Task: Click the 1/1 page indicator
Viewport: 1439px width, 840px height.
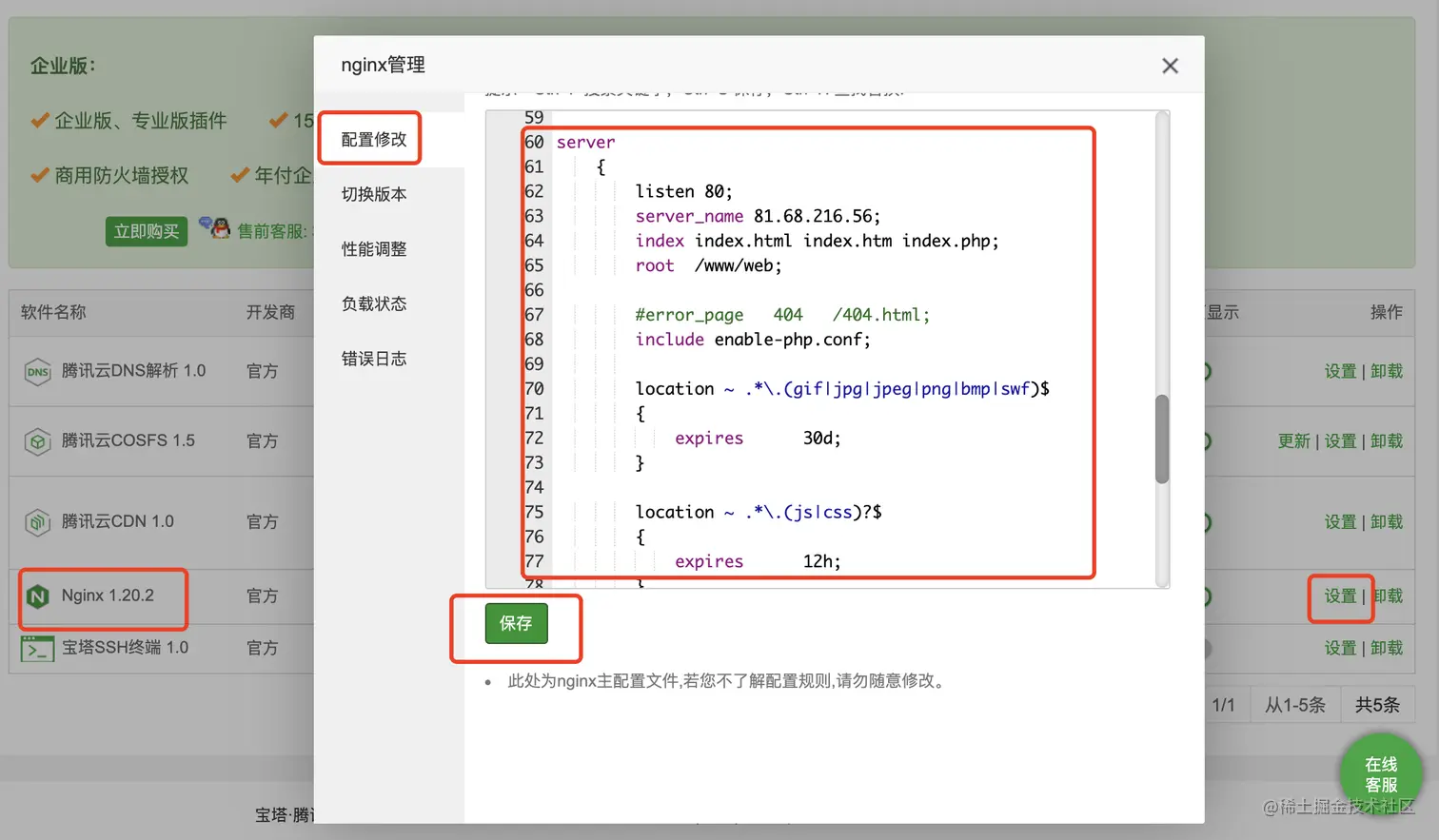Action: [x=1224, y=705]
